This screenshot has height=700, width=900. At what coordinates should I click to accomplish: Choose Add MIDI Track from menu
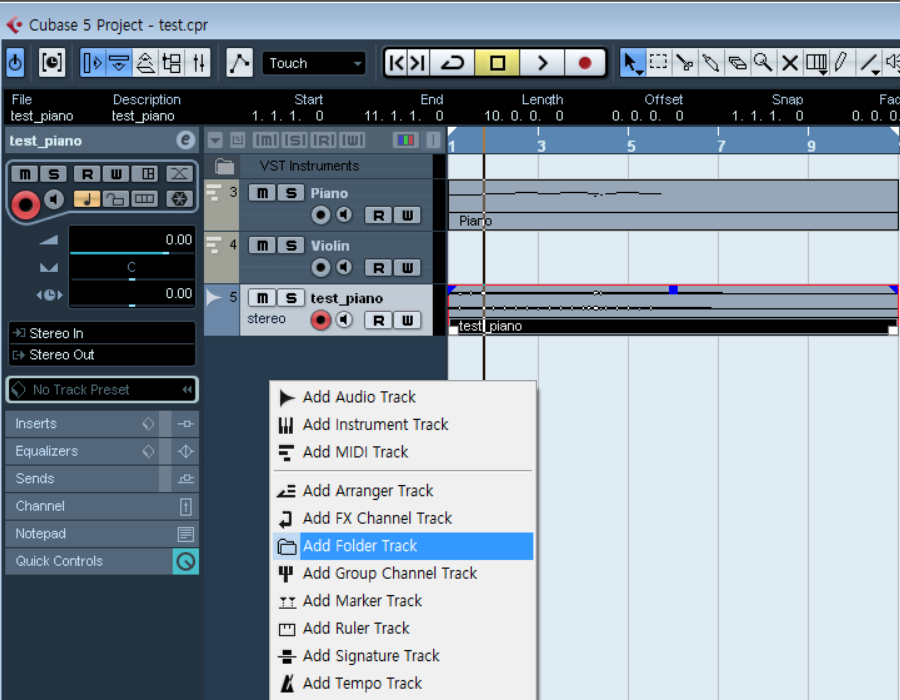pyautogui.click(x=403, y=452)
